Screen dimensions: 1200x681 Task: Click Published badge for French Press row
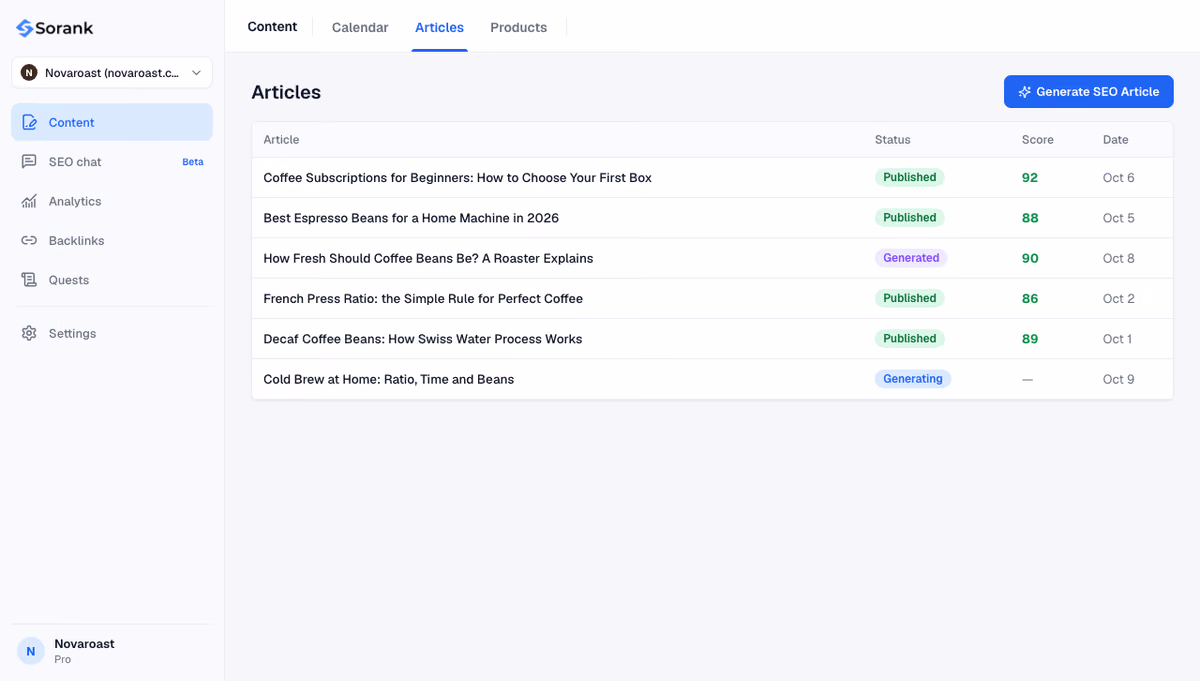(x=910, y=298)
